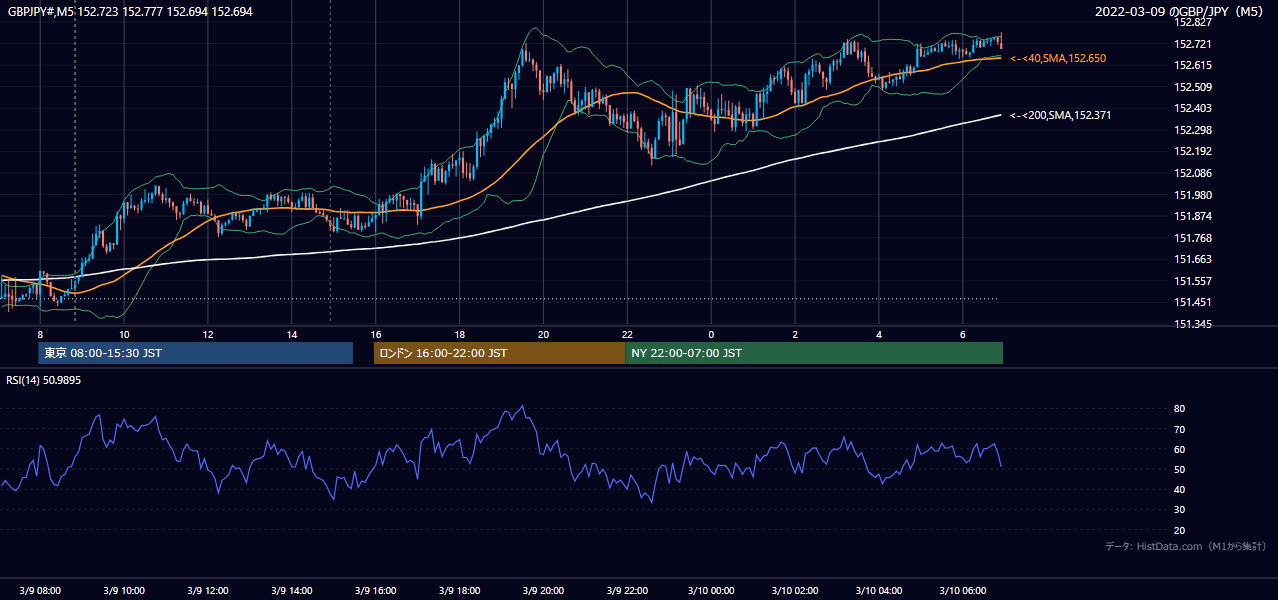
Task: Click price level 152.403 on the axis
Action: 1192,108
